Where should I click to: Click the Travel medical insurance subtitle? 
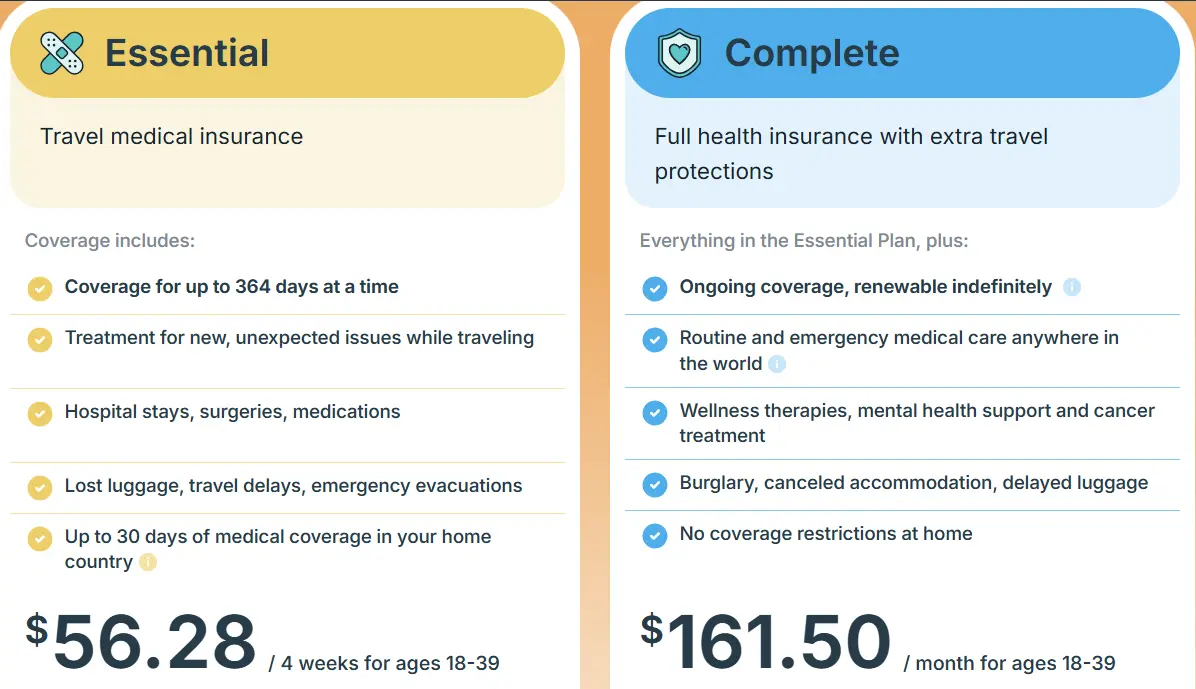tap(171, 136)
